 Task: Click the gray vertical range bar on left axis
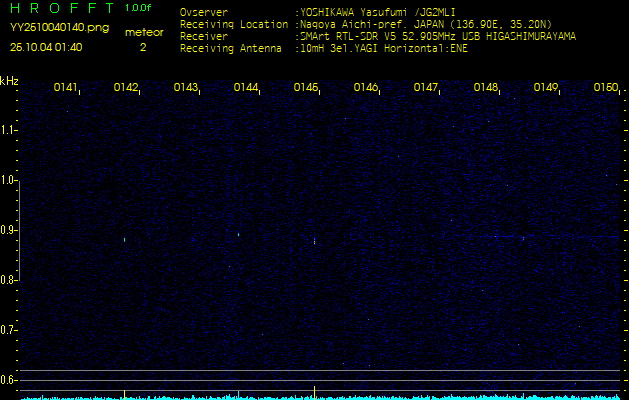coord(19,231)
